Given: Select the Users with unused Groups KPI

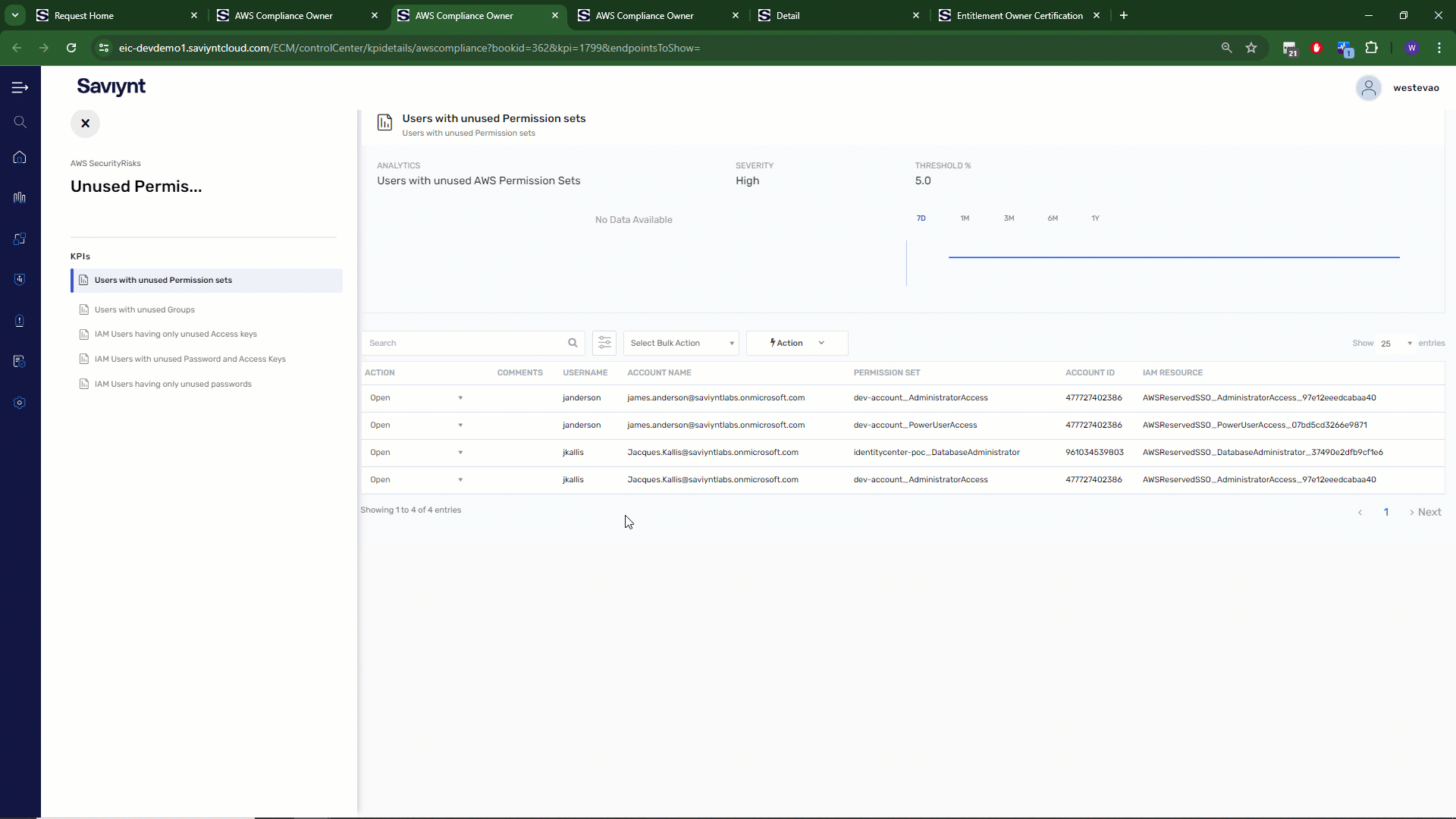Looking at the screenshot, I should [x=144, y=309].
